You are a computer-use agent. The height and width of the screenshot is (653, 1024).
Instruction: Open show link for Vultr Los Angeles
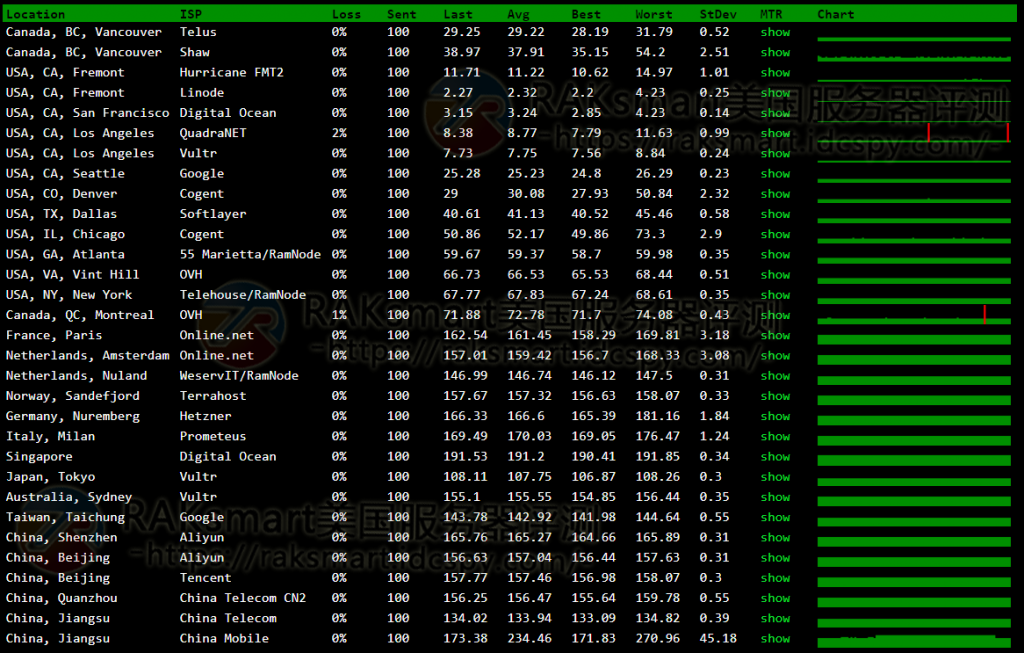(775, 153)
